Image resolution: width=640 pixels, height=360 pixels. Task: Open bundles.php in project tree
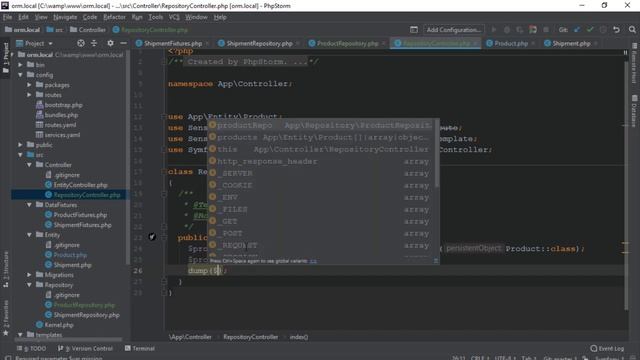[61, 115]
